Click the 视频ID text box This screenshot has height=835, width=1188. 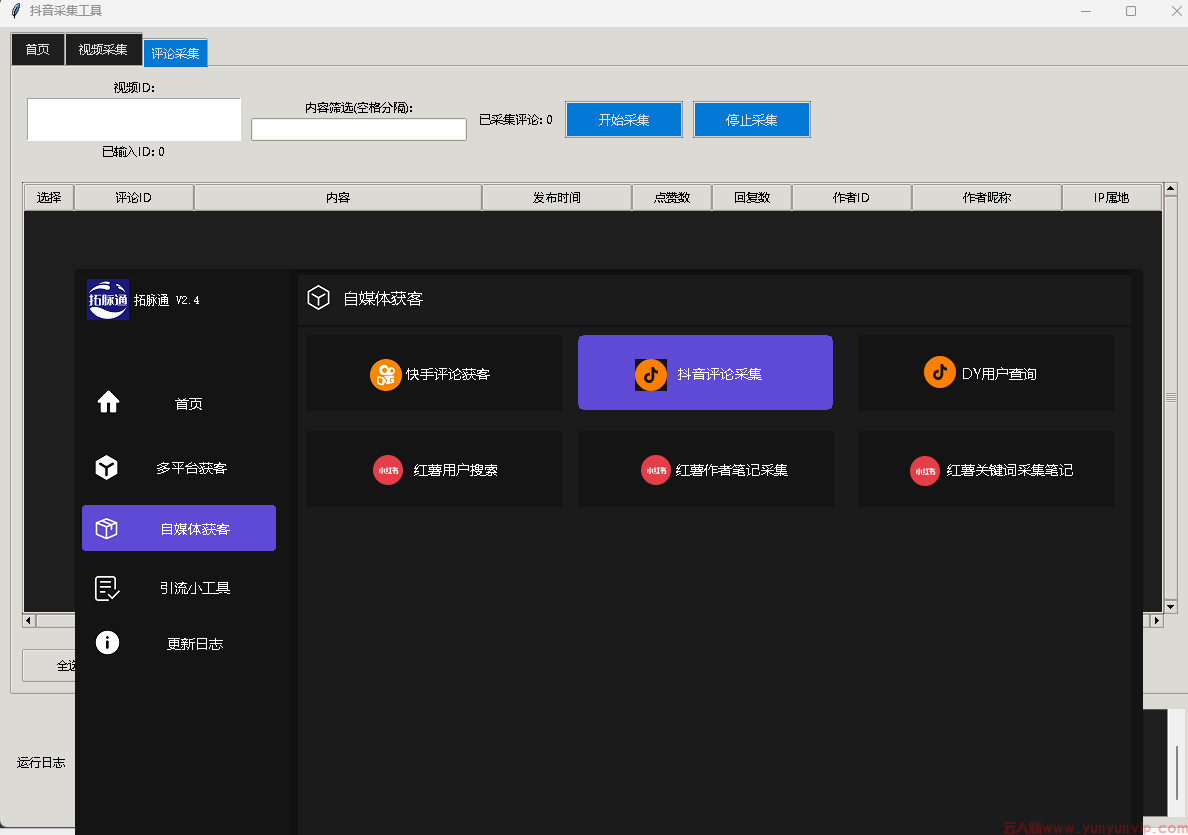(x=134, y=120)
